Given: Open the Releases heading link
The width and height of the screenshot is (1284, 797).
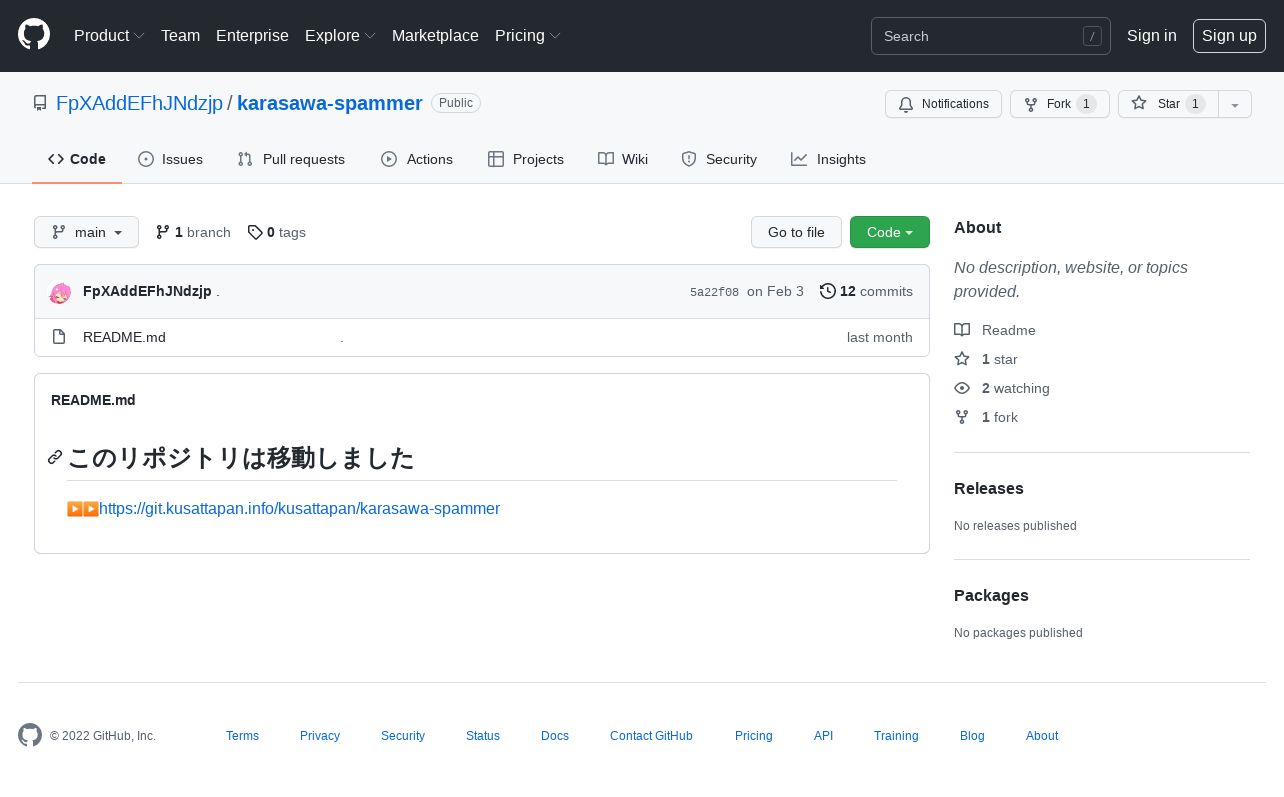Looking at the screenshot, I should (989, 488).
